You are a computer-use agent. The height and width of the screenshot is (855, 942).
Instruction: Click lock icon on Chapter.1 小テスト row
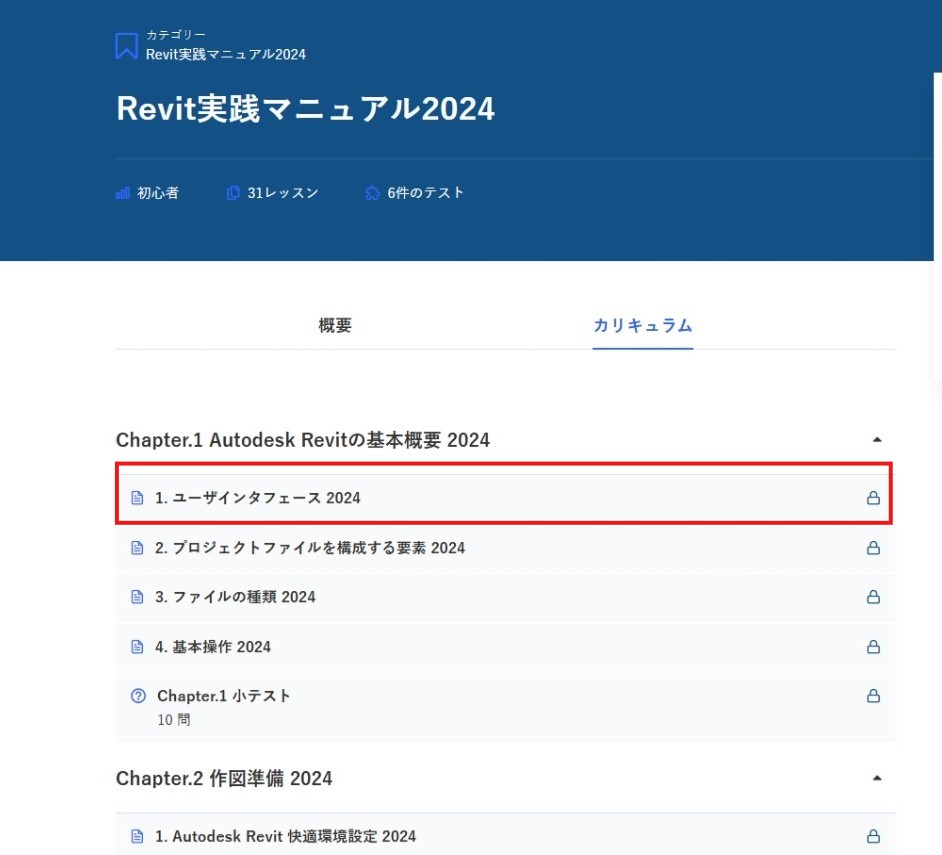[x=874, y=696]
